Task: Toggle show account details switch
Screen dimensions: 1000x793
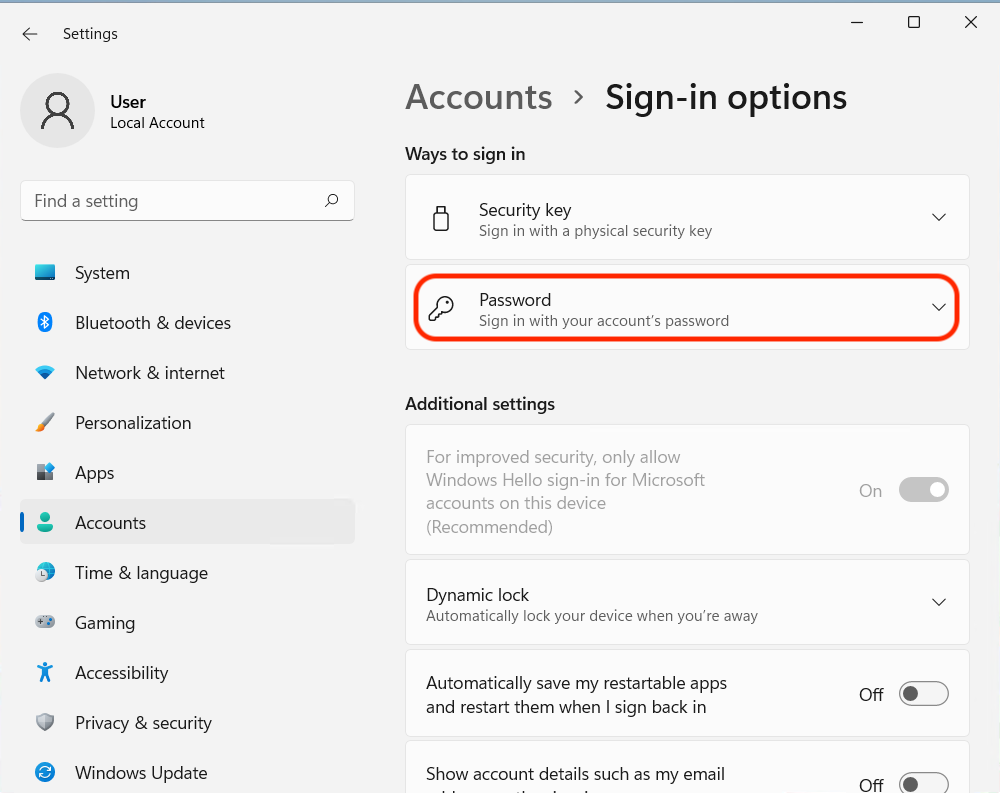Action: point(923,783)
